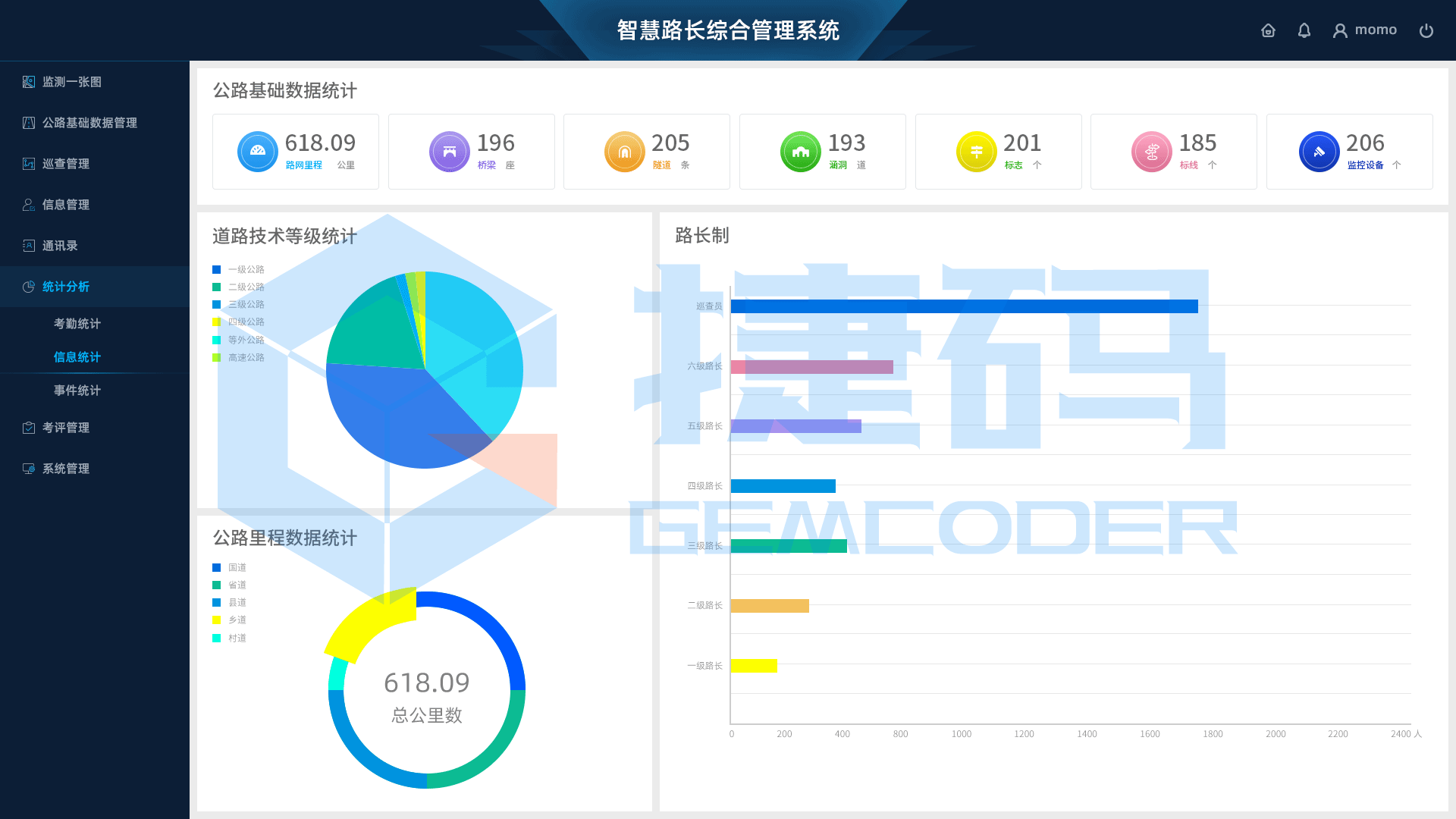This screenshot has height=819, width=1456.
Task: Click the 统计分析 pie icon
Action: (x=29, y=287)
